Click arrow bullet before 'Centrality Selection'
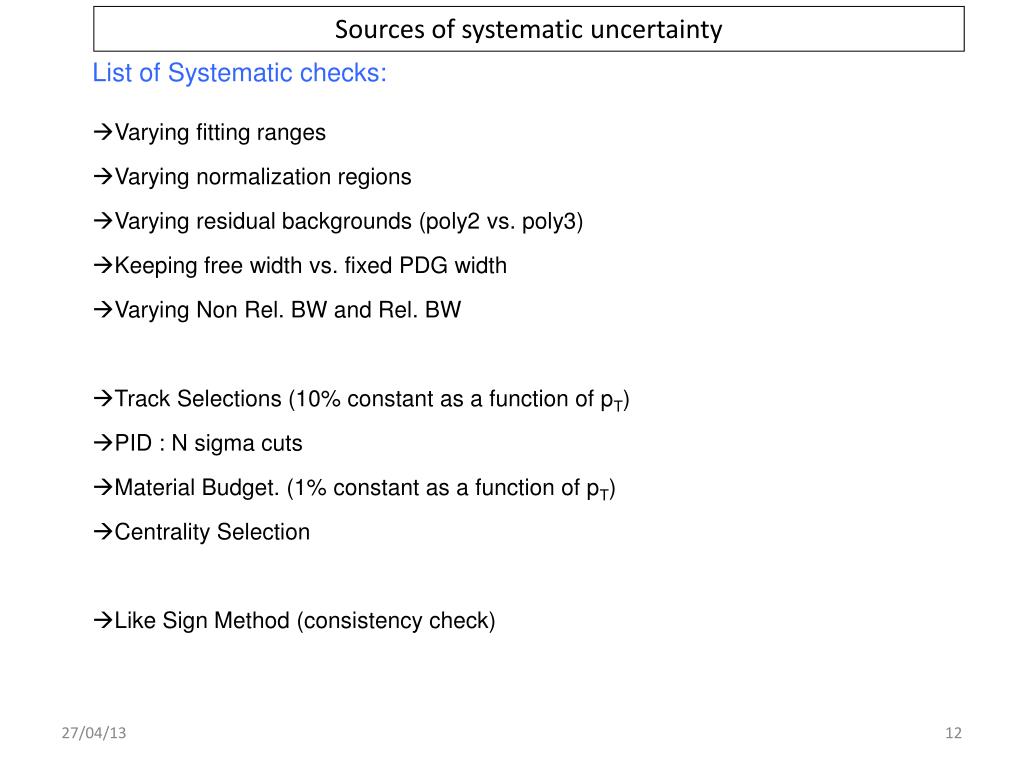 pos(103,532)
